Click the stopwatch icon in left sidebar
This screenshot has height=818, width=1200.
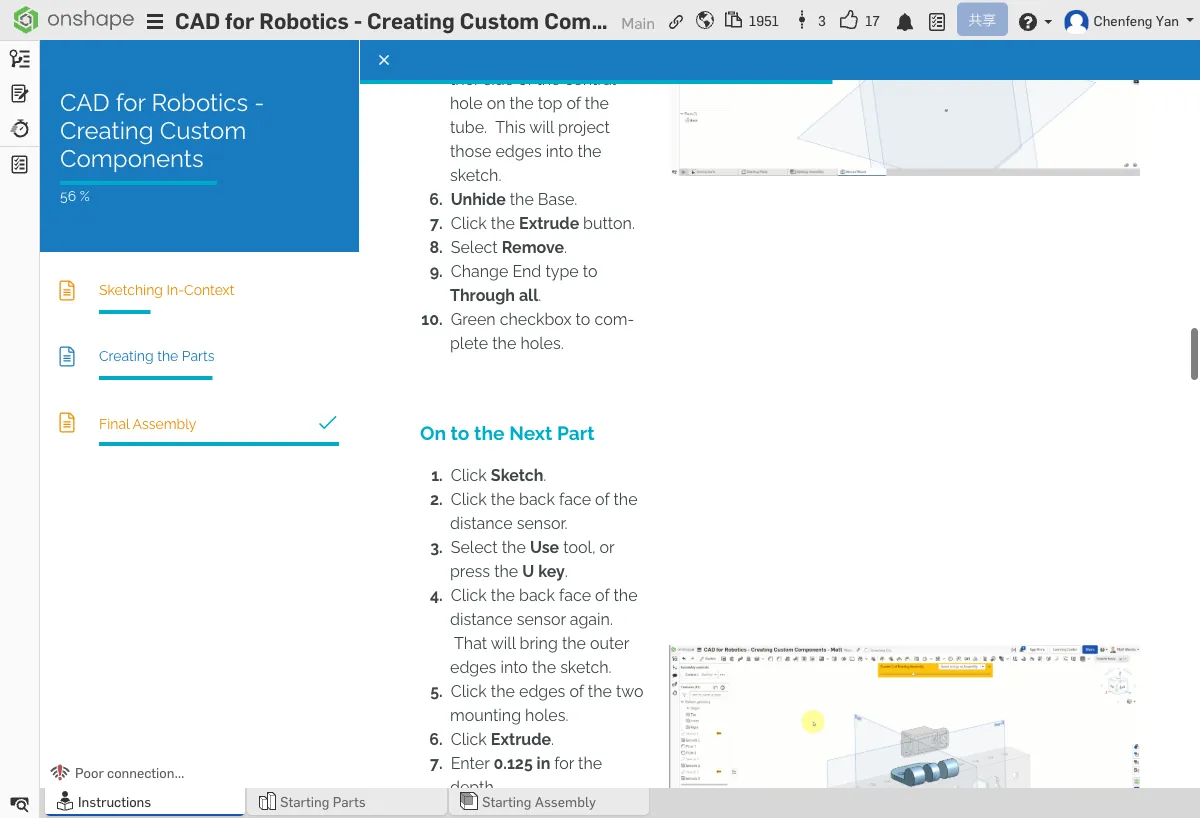pyautogui.click(x=19, y=129)
